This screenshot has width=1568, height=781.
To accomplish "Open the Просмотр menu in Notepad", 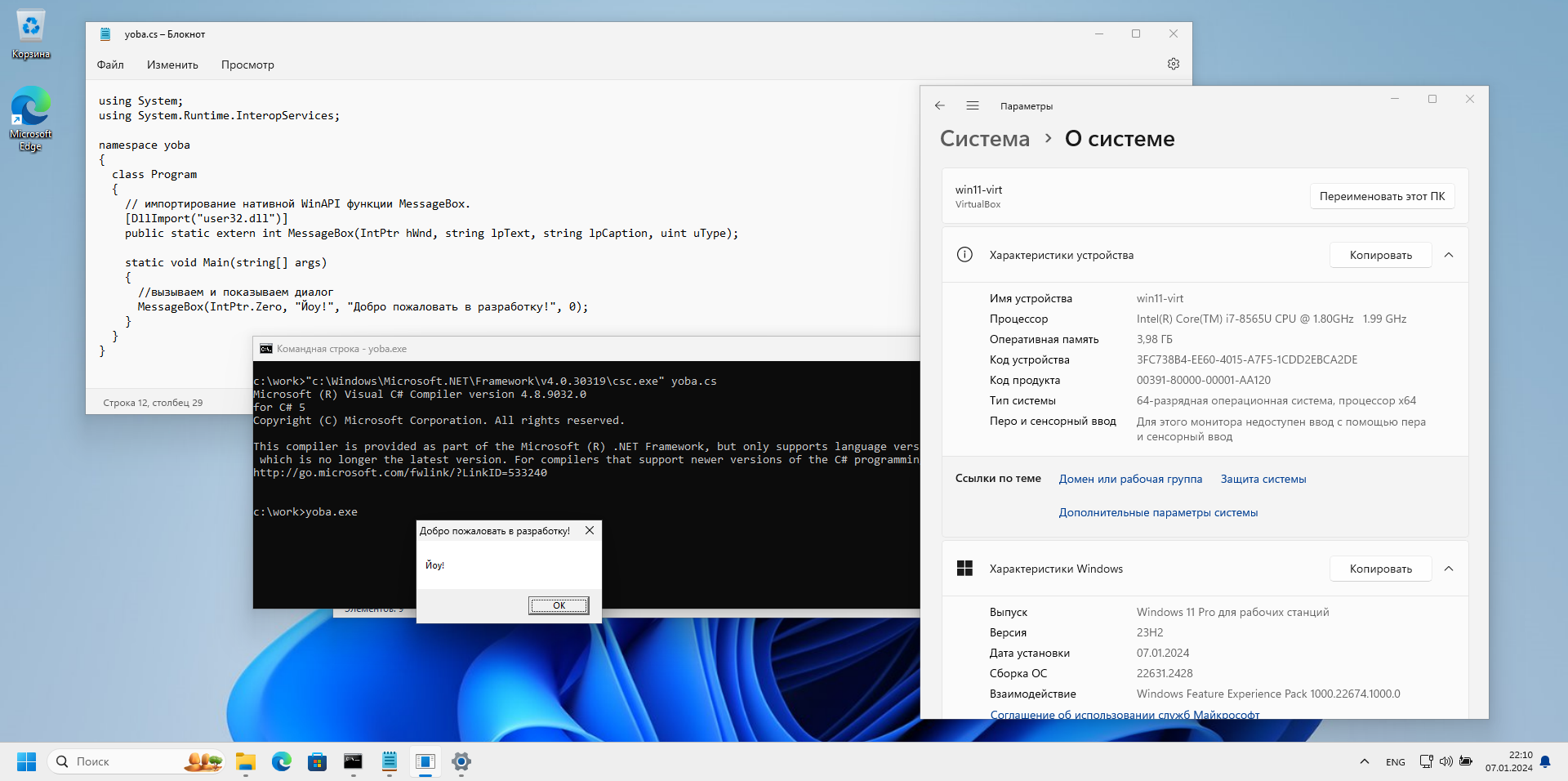I will click(x=247, y=65).
